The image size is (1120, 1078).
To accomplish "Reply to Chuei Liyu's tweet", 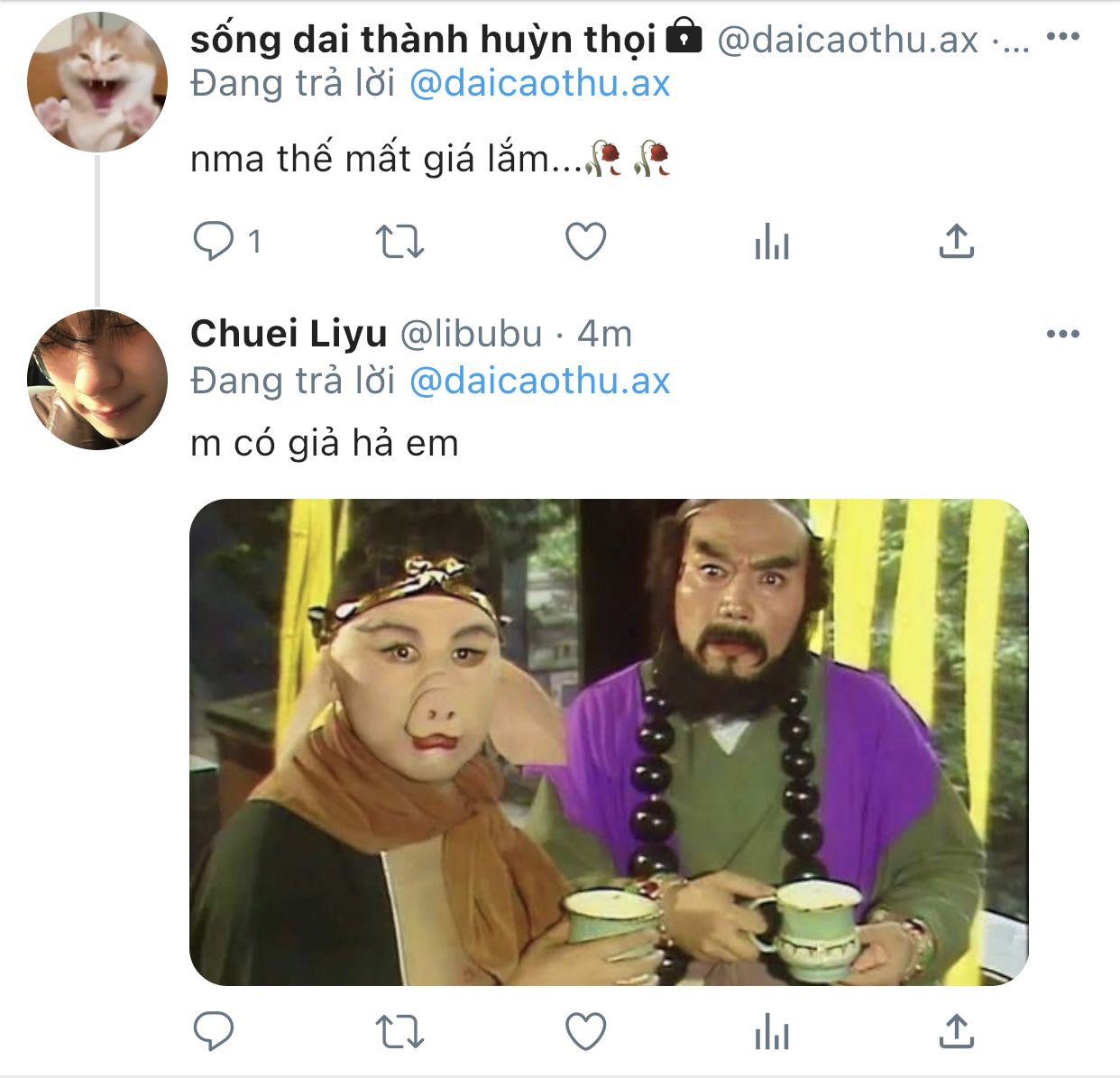I will tap(215, 1030).
